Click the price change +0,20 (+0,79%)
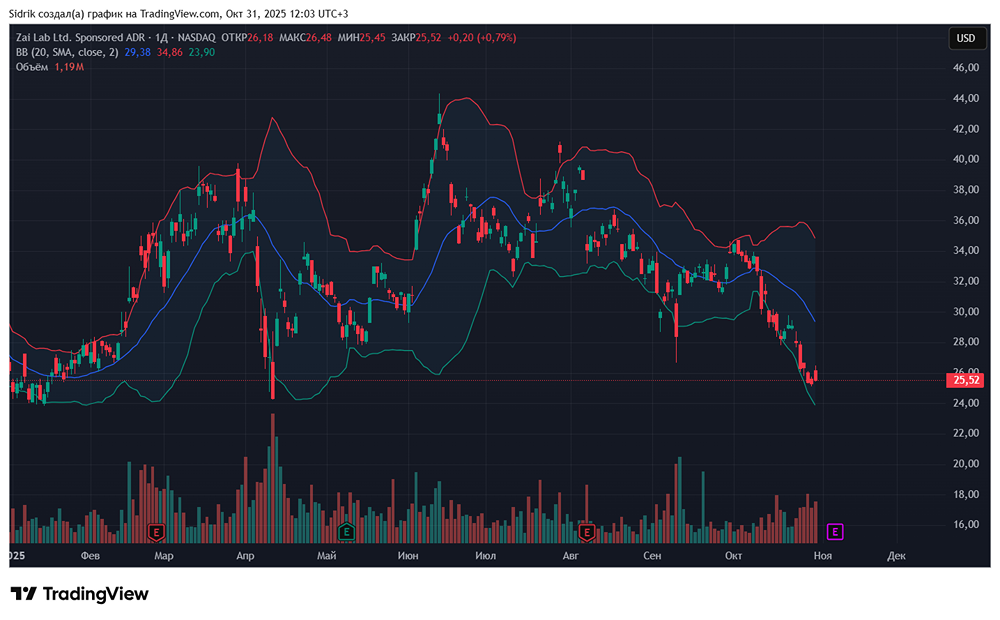 (x=482, y=38)
